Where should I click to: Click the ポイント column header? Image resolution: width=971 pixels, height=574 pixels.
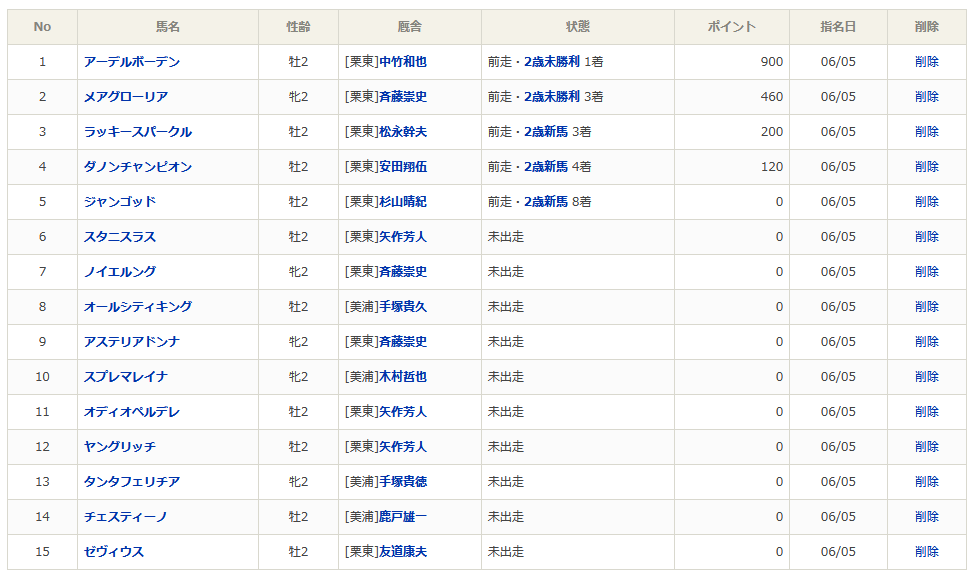[732, 27]
